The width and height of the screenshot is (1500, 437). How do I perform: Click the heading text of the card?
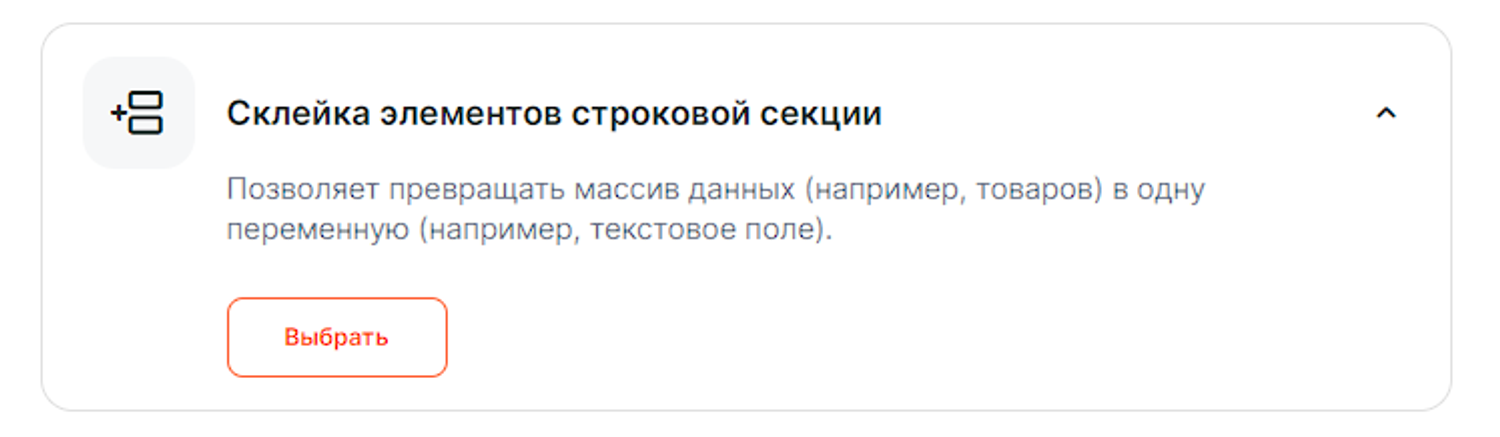(x=554, y=114)
